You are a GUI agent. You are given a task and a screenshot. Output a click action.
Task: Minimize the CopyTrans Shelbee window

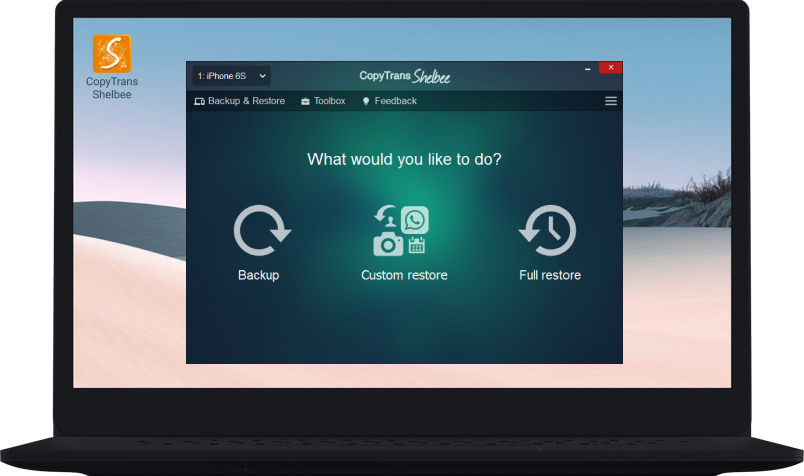[588, 68]
